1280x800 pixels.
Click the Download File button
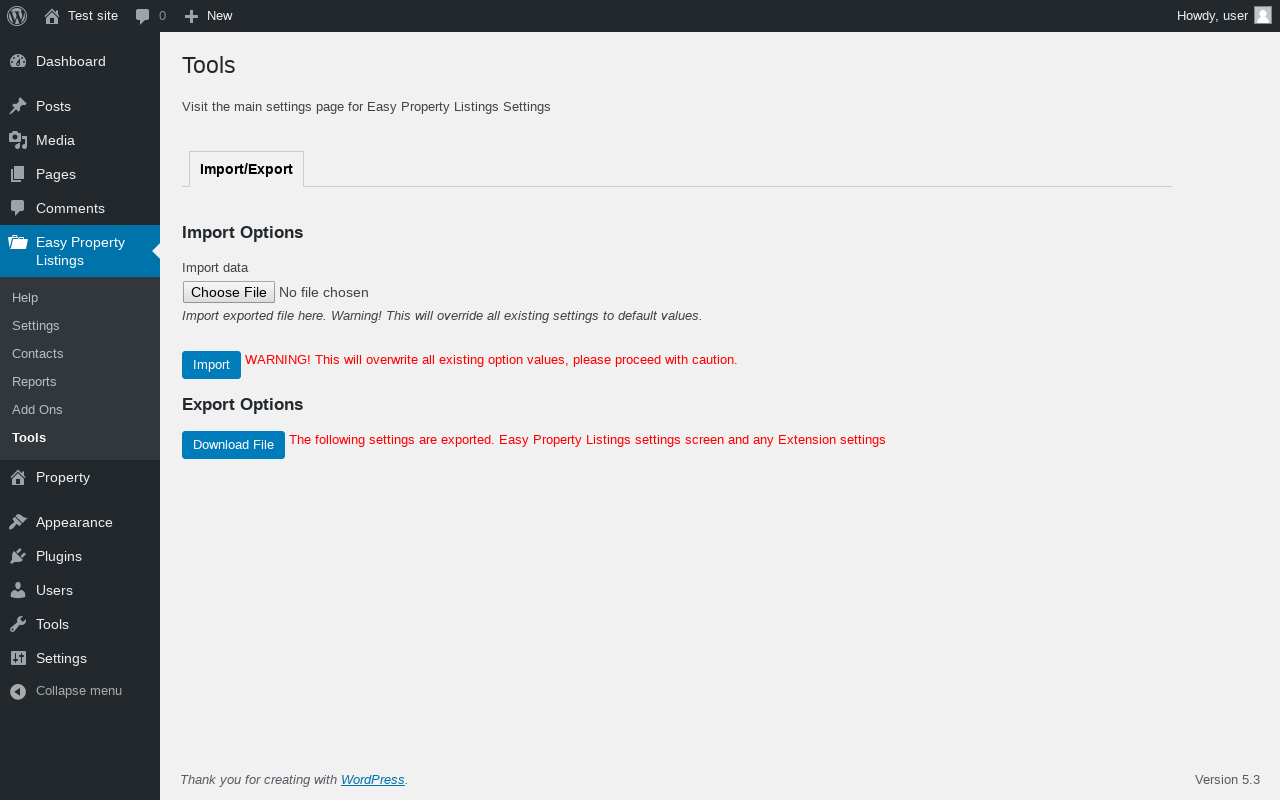pyautogui.click(x=233, y=445)
